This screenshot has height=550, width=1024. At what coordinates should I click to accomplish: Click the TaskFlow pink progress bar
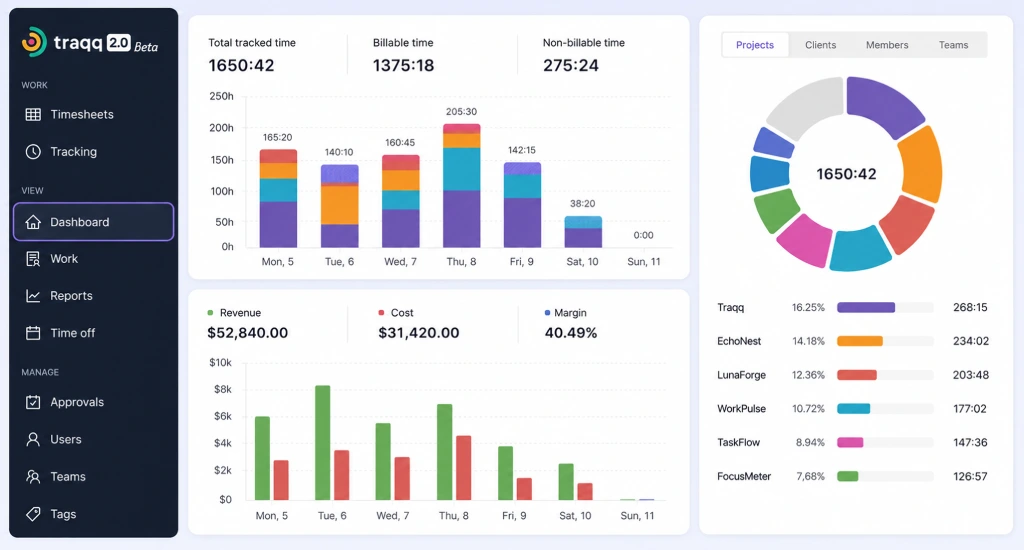point(850,443)
